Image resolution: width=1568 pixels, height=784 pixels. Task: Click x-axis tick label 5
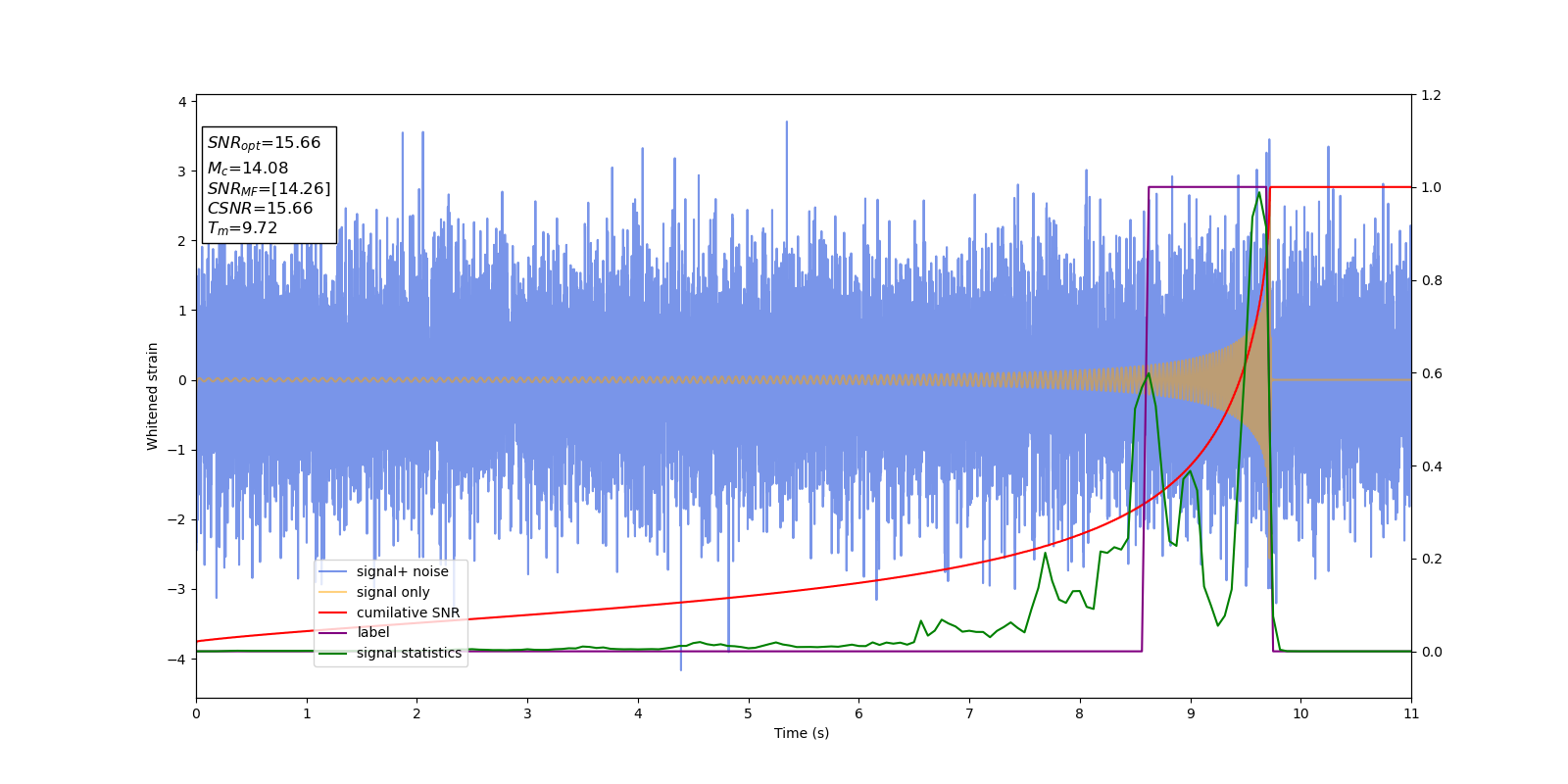pos(749,713)
